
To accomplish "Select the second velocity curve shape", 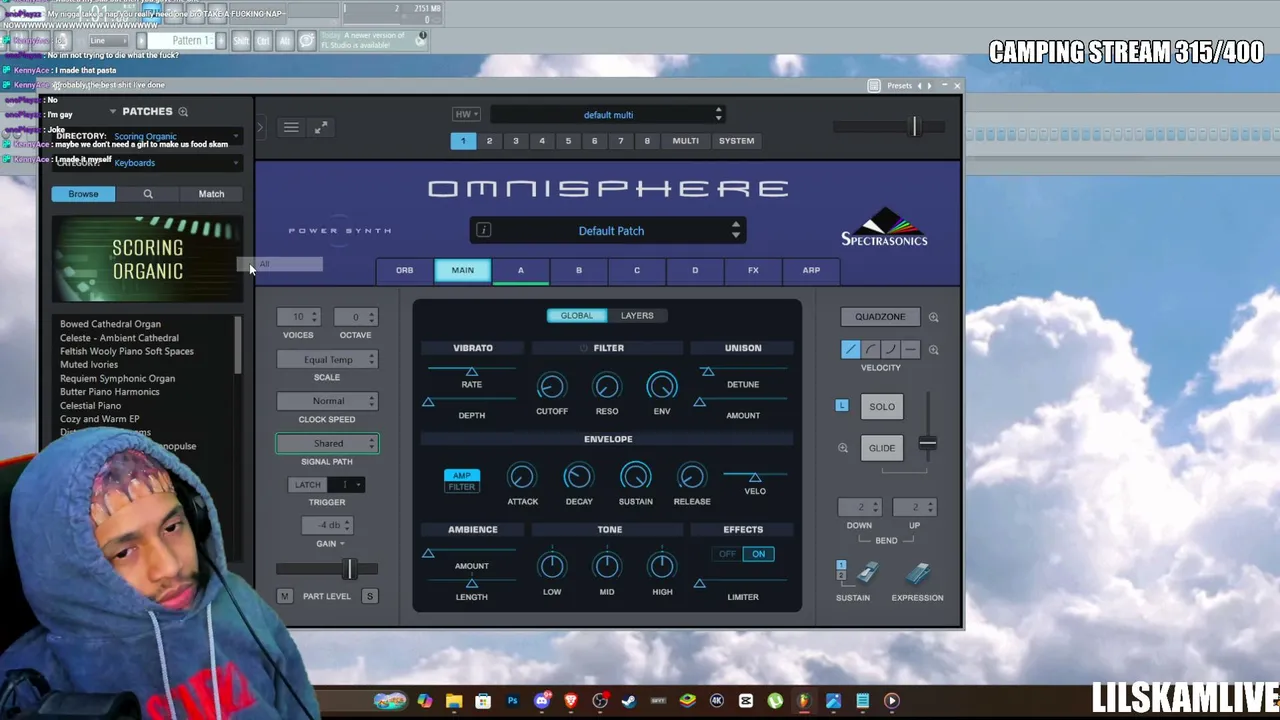I will [870, 349].
